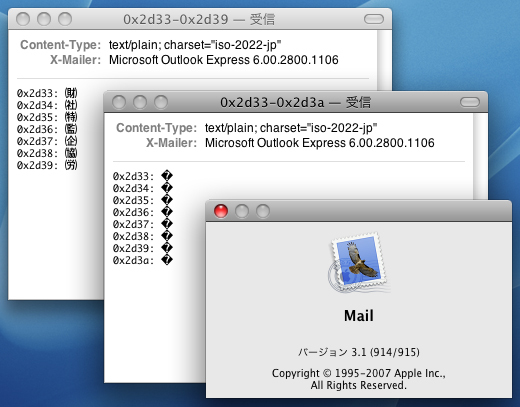The width and height of the screenshot is (520, 407).
Task: Click the vertical scrollbar of 0x2d33-0x2d39 window
Action: (384, 60)
